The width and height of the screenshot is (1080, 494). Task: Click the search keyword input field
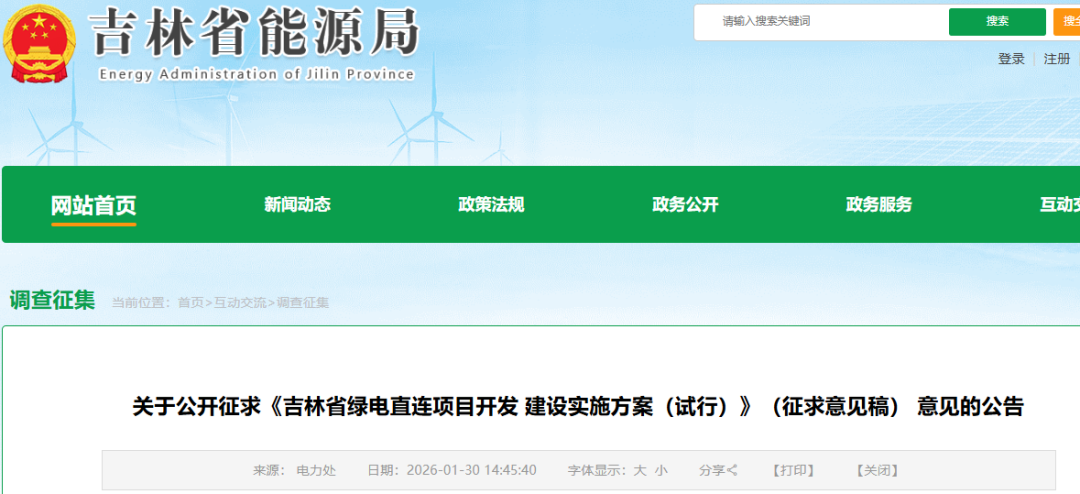tap(820, 21)
